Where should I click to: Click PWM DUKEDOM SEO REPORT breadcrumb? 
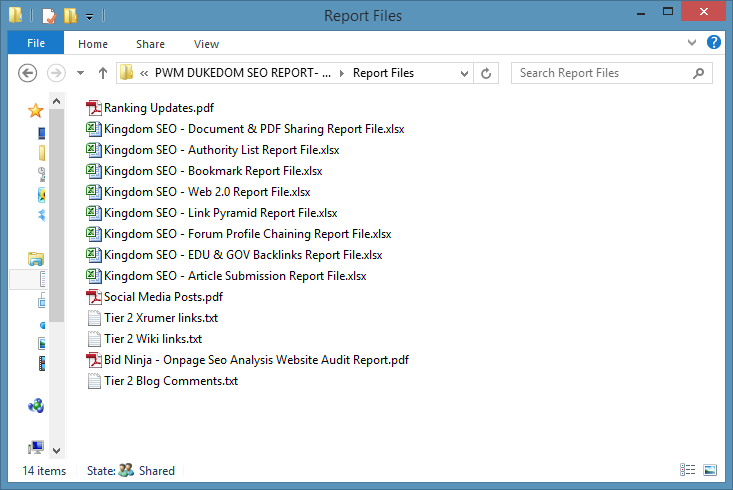click(x=243, y=73)
